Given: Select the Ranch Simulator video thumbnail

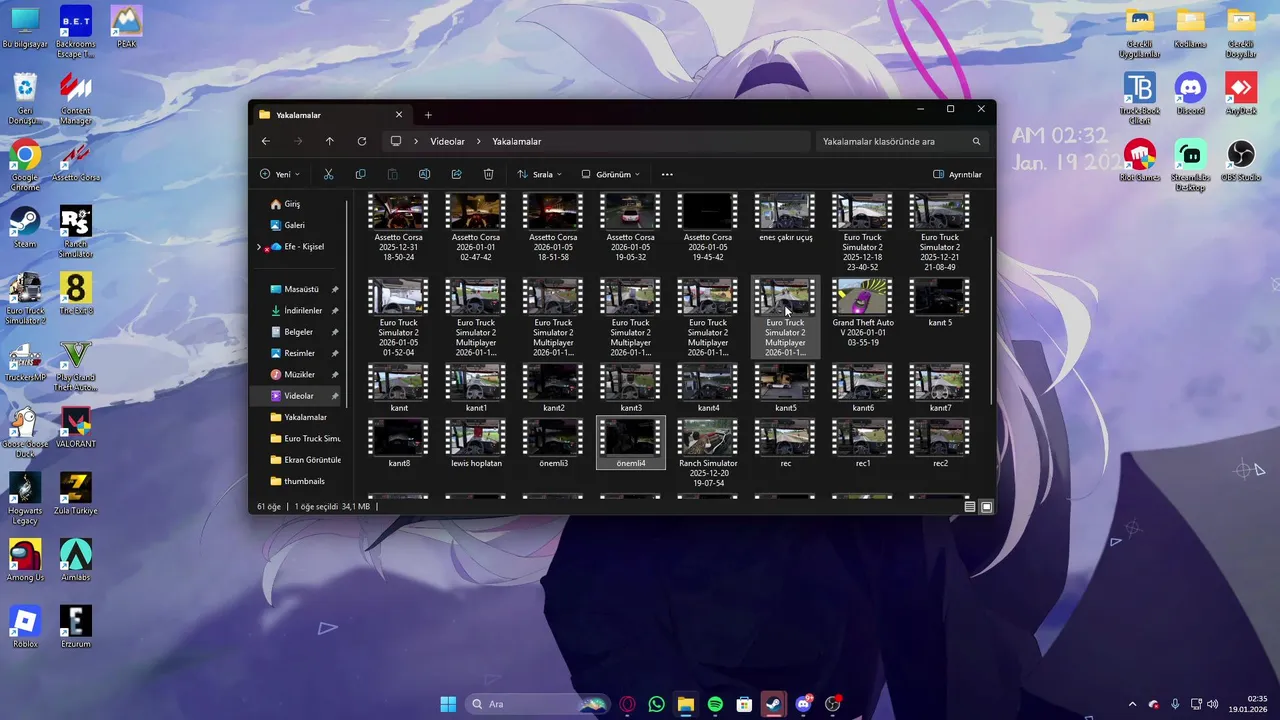Looking at the screenshot, I should click(x=708, y=437).
